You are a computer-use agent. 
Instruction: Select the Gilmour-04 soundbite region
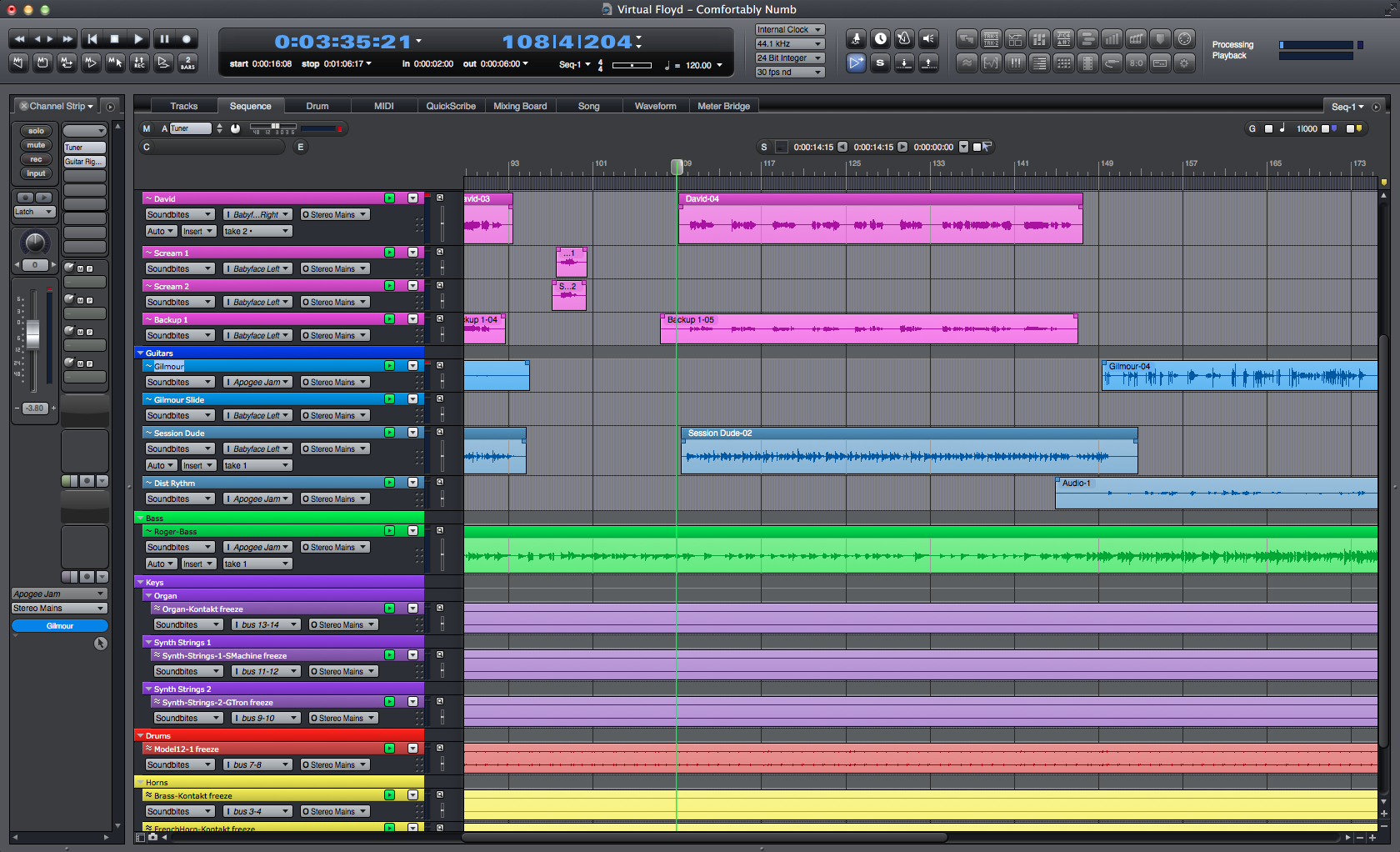coord(1239,376)
